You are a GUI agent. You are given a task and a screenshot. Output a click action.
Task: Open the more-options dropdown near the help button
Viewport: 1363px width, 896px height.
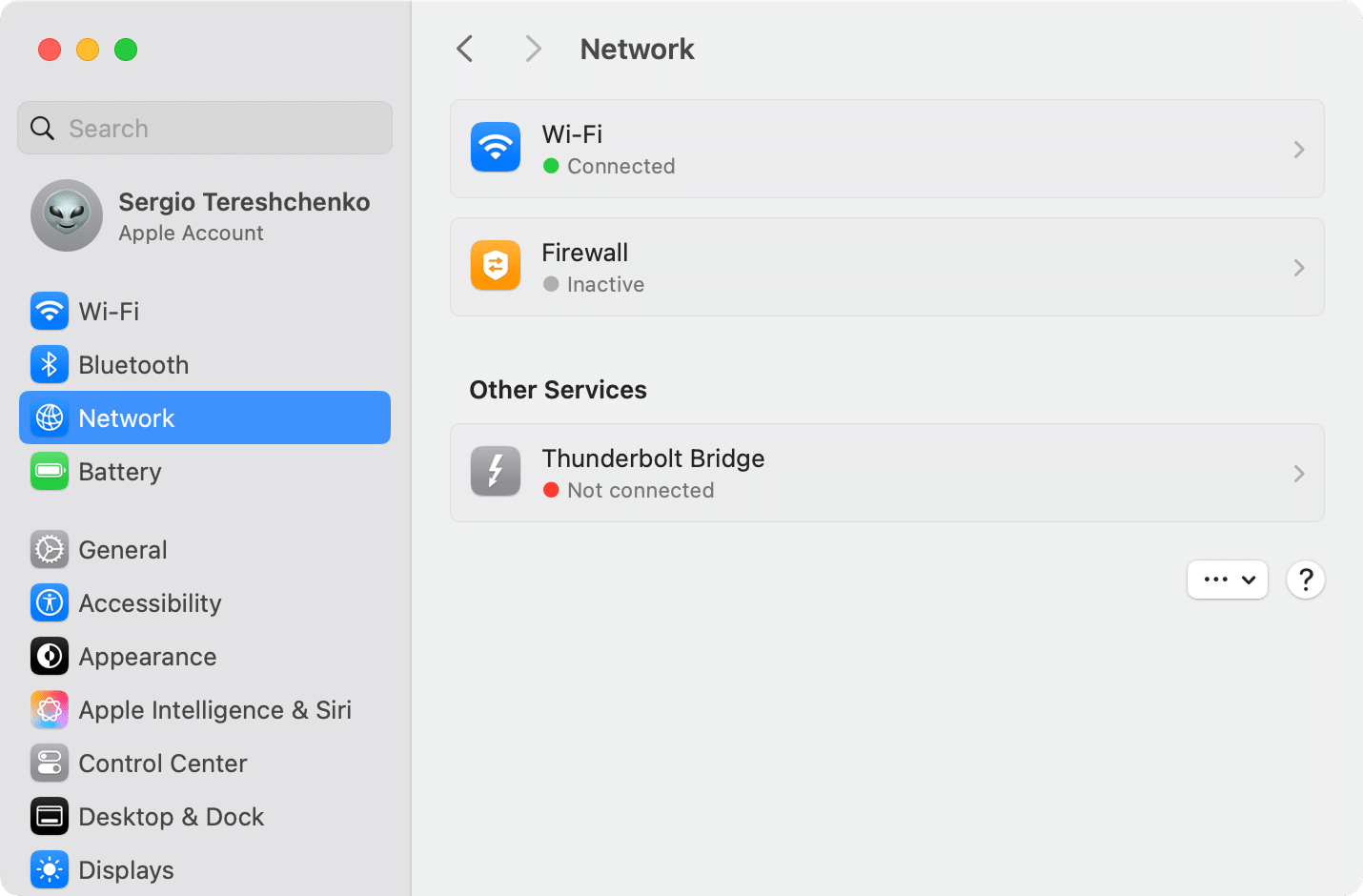(x=1228, y=580)
